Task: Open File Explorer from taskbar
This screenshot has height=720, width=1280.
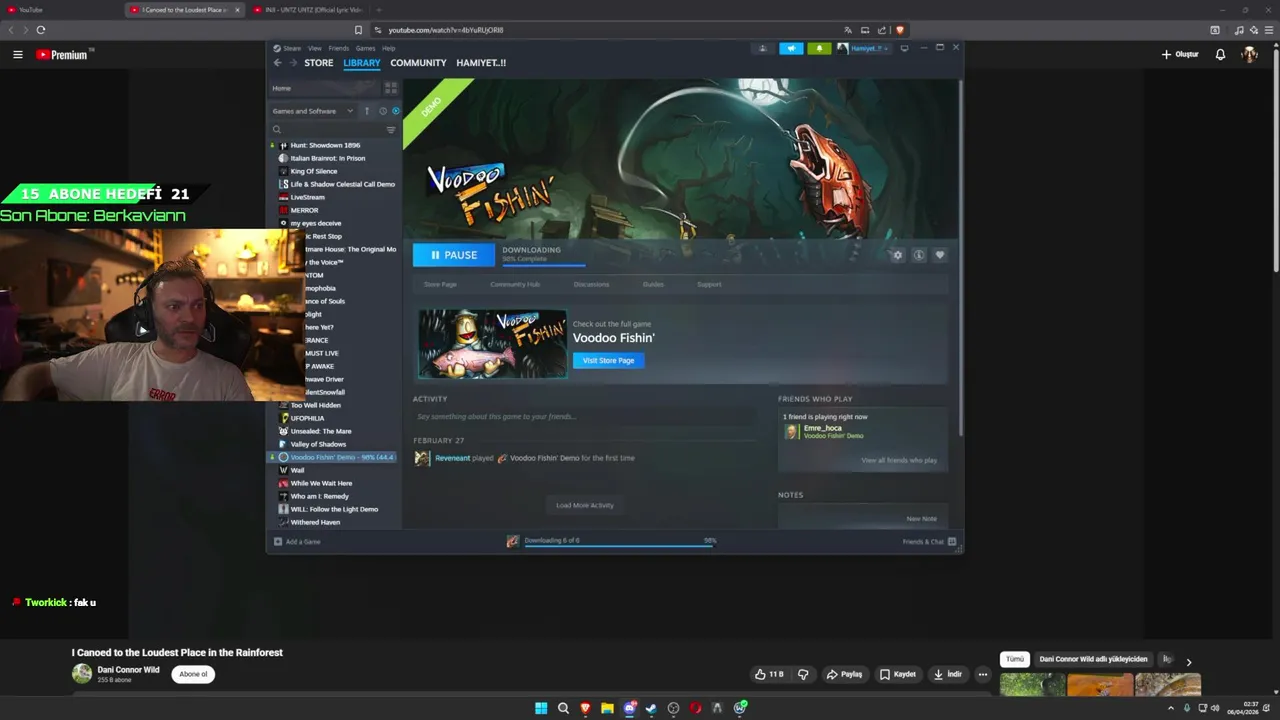Action: (x=607, y=708)
